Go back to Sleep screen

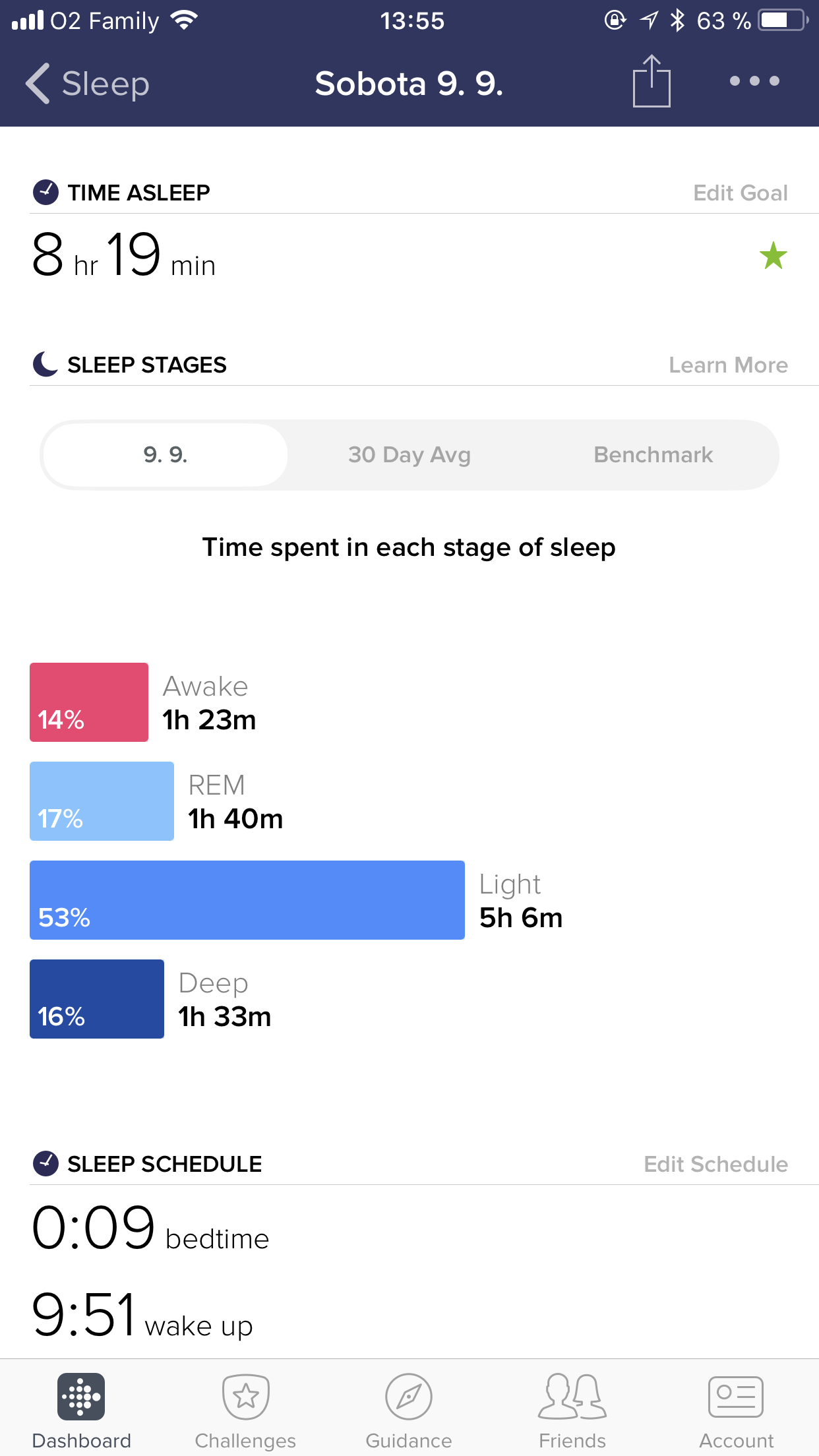[x=88, y=84]
